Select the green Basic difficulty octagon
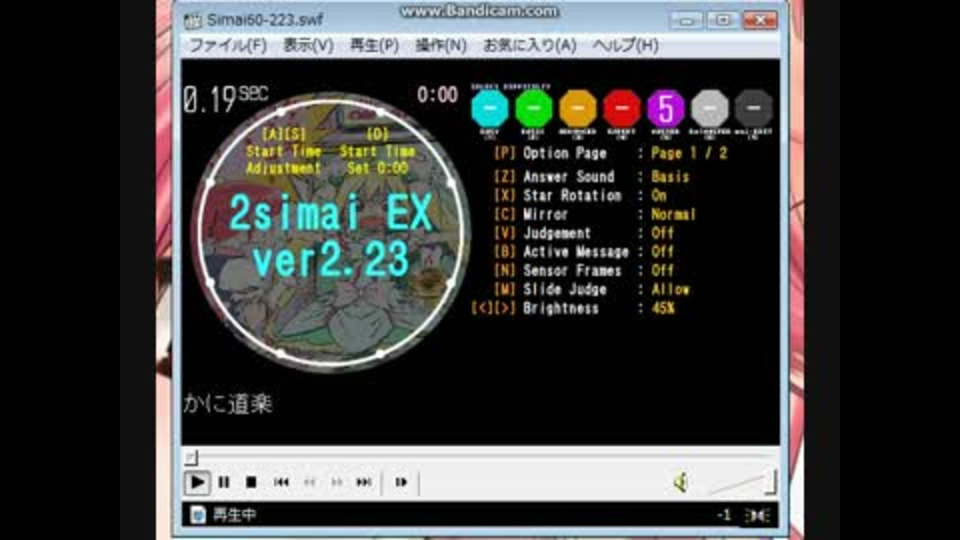The width and height of the screenshot is (960, 540). (x=534, y=108)
